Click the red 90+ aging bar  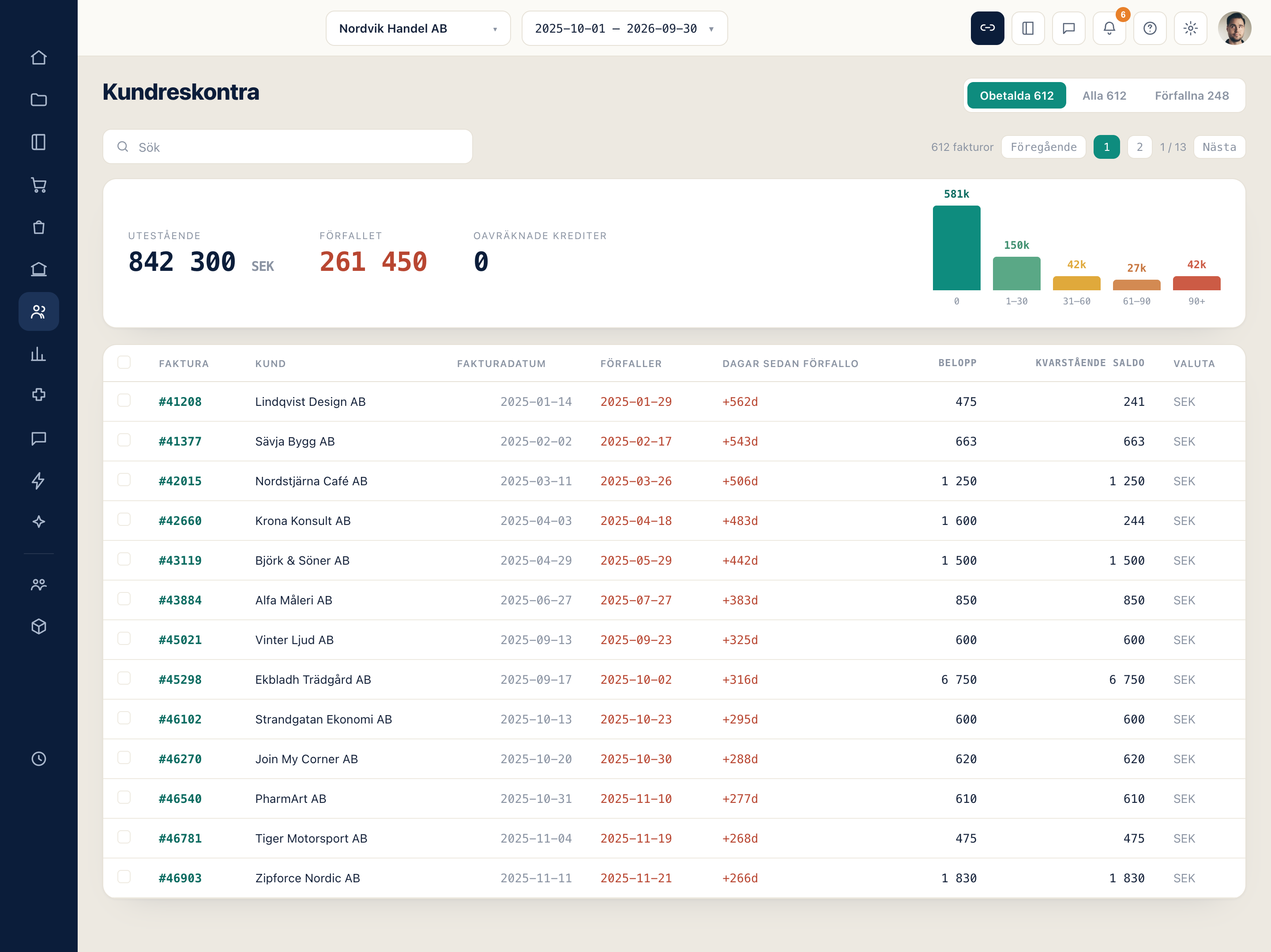1196,283
